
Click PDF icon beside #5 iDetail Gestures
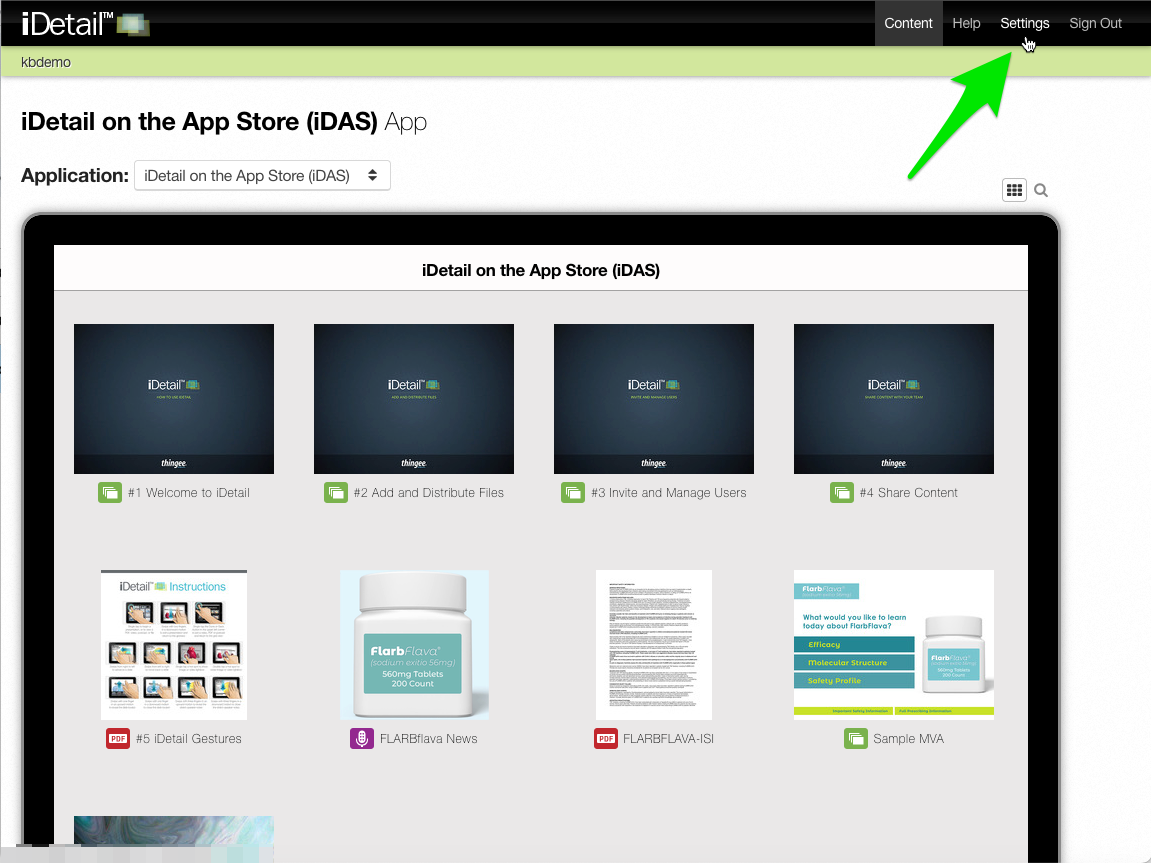117,738
